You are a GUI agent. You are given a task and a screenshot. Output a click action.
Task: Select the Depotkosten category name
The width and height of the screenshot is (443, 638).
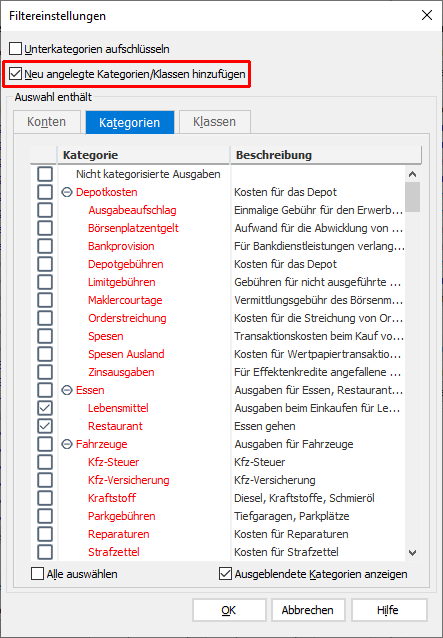(107, 192)
